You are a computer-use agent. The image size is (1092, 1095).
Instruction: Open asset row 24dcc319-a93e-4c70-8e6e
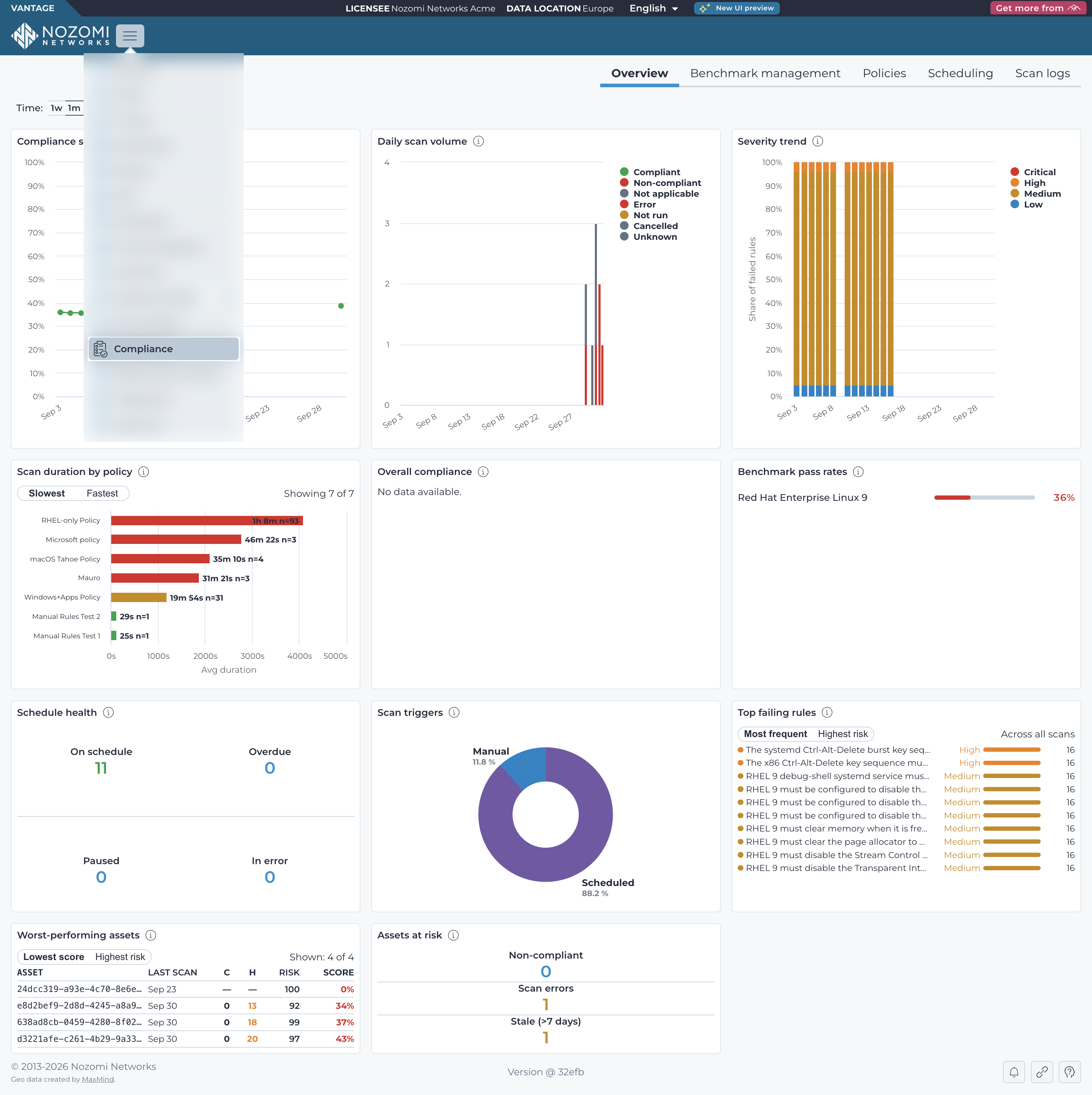pyautogui.click(x=185, y=989)
